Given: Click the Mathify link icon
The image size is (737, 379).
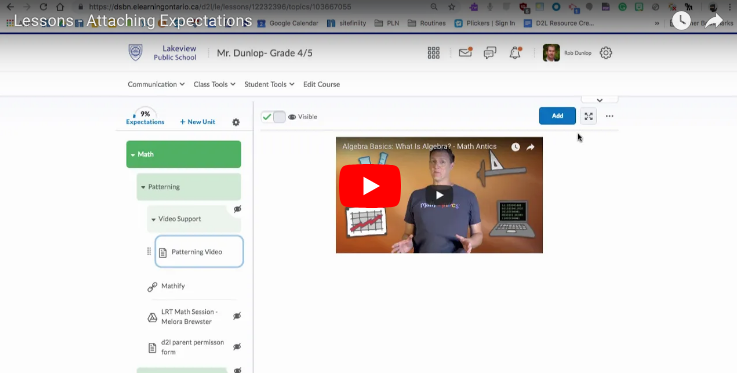Looking at the screenshot, I should coord(152,286).
